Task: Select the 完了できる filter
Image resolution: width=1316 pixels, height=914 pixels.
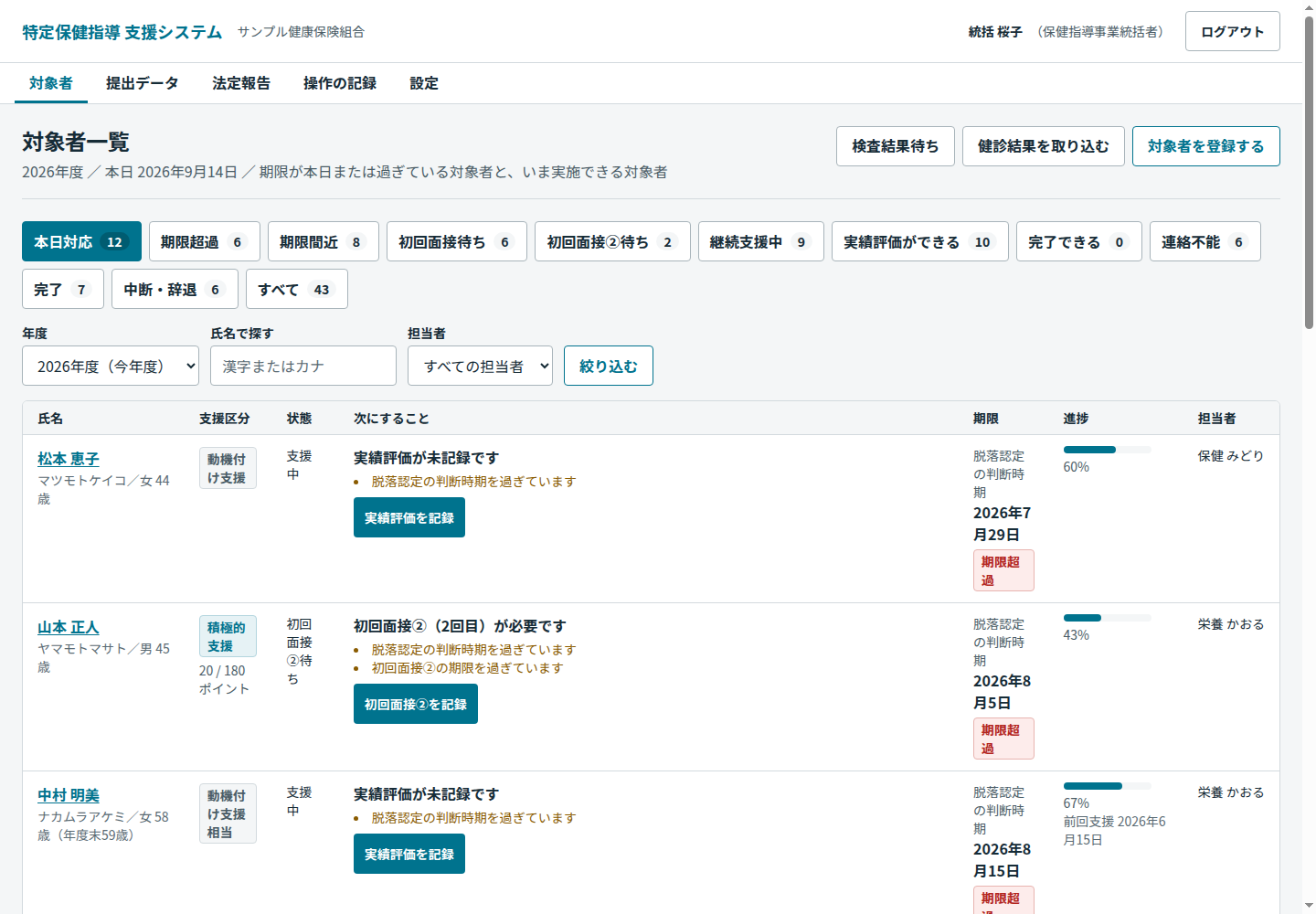Action: click(1079, 241)
